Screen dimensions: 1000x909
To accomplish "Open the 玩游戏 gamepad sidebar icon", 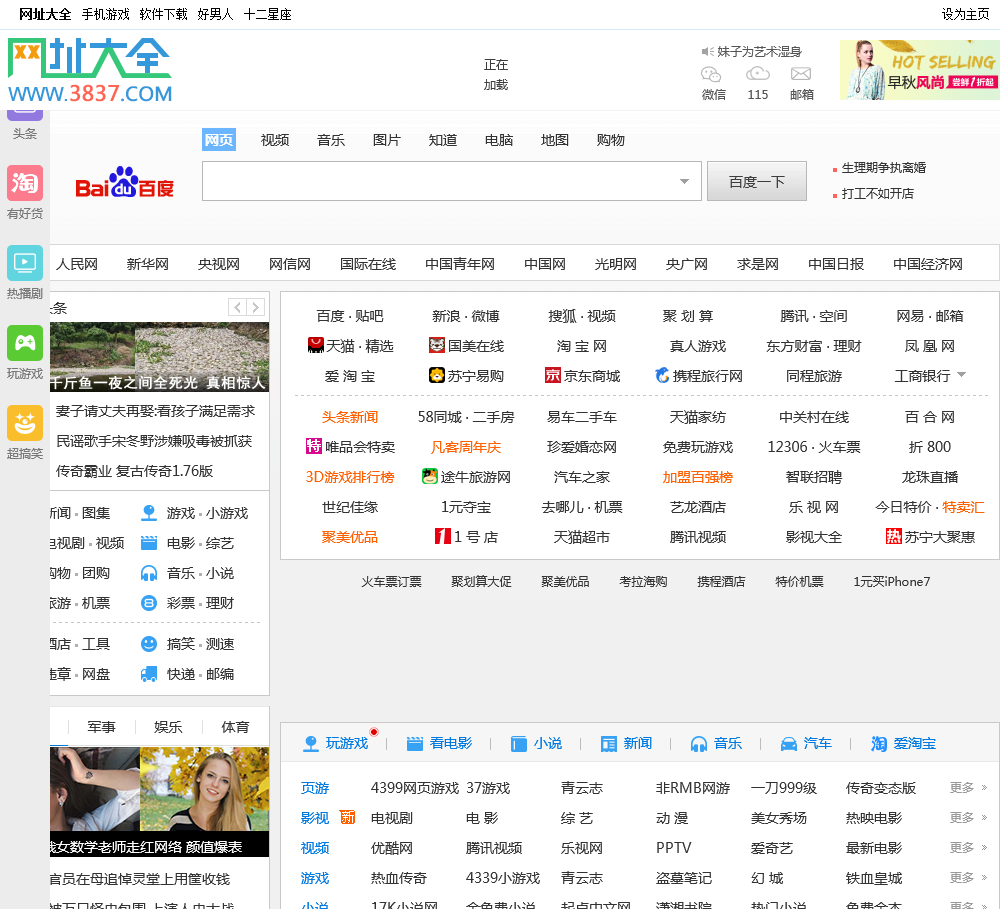I will [x=25, y=343].
